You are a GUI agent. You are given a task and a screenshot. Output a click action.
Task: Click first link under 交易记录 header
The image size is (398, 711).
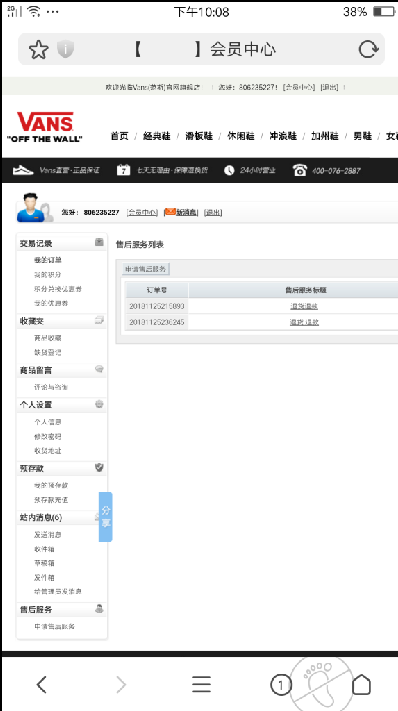tap(48, 260)
